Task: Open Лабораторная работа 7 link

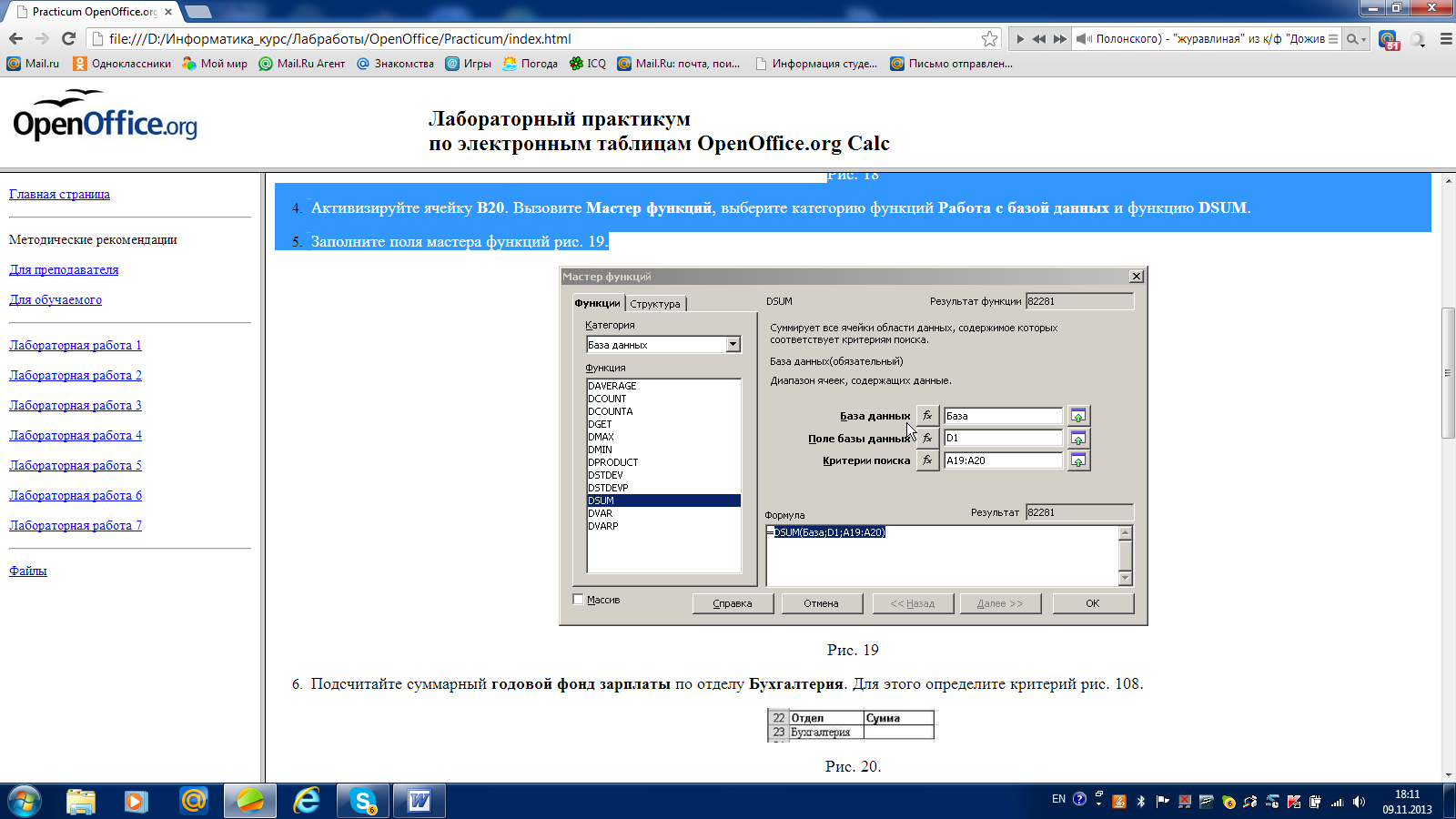Action: pyautogui.click(x=76, y=525)
